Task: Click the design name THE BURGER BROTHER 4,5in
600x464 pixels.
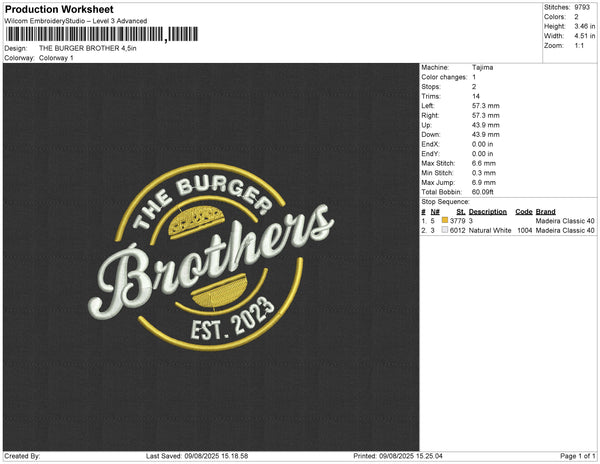Action: [x=88, y=48]
